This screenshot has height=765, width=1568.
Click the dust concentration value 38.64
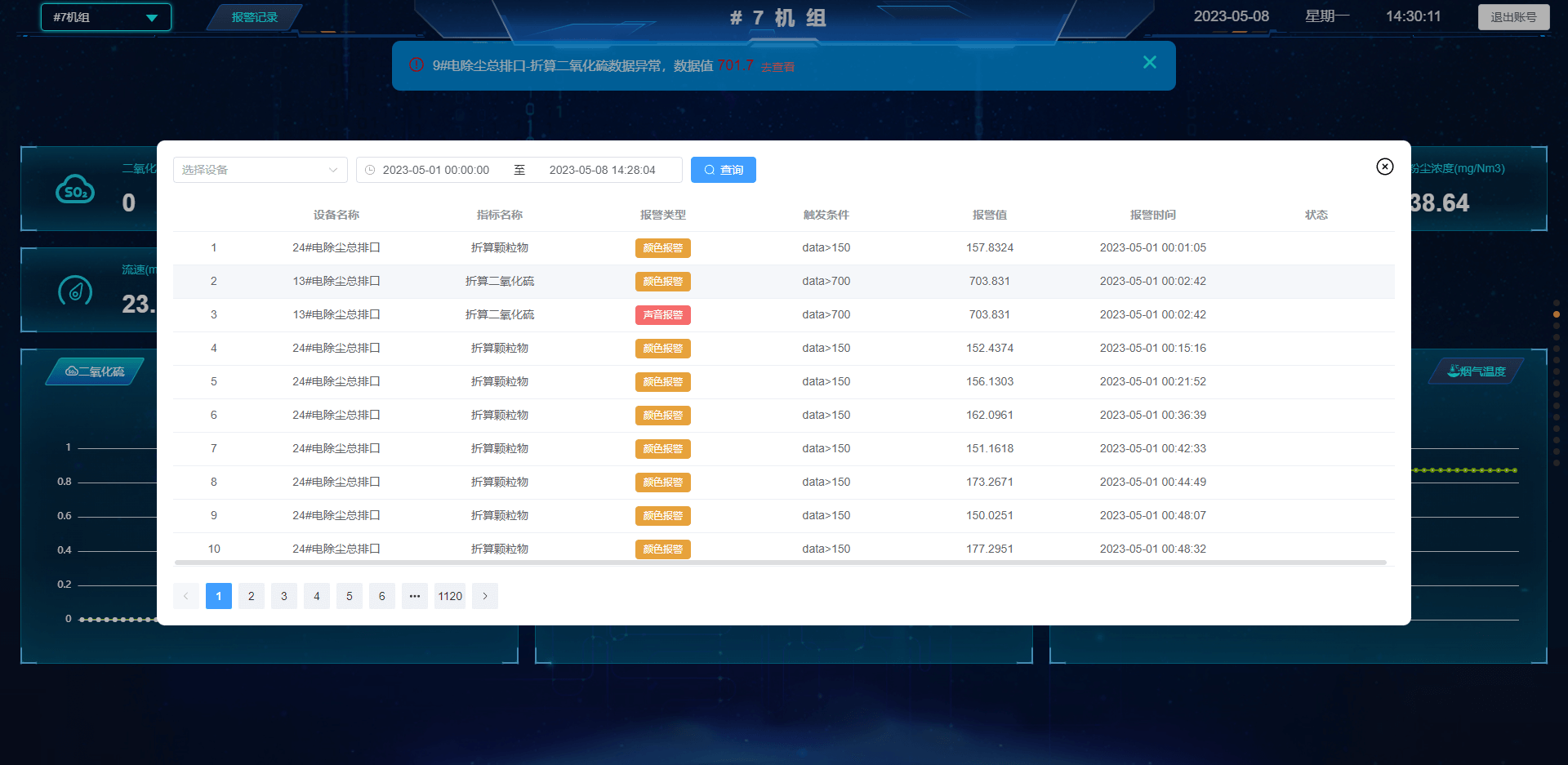click(1440, 202)
